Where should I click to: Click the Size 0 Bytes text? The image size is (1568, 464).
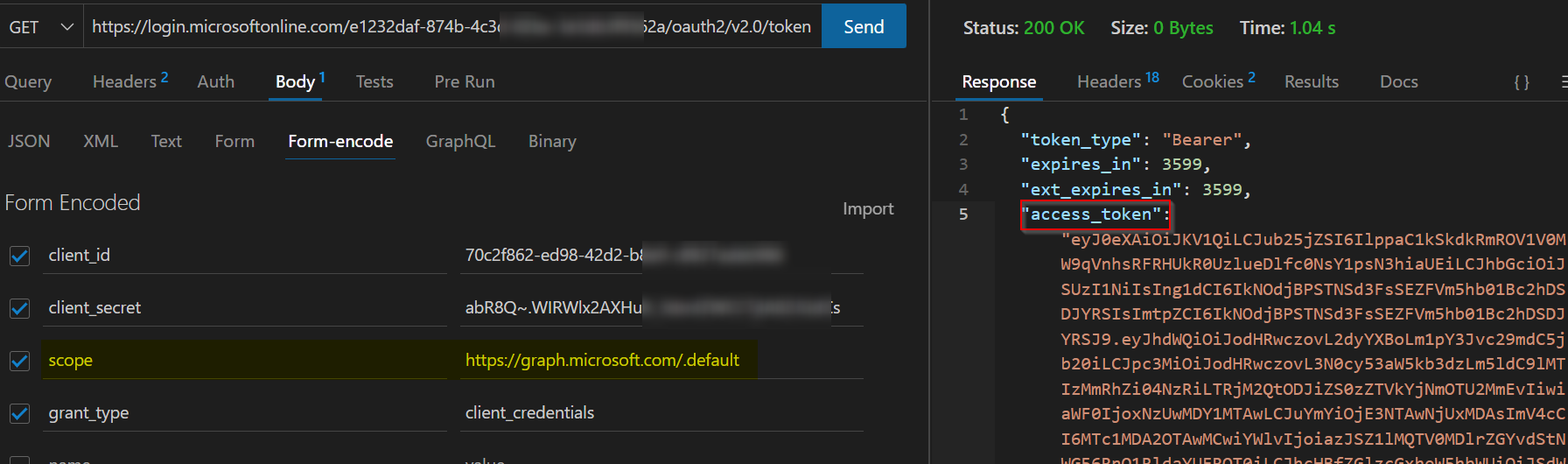(1162, 28)
